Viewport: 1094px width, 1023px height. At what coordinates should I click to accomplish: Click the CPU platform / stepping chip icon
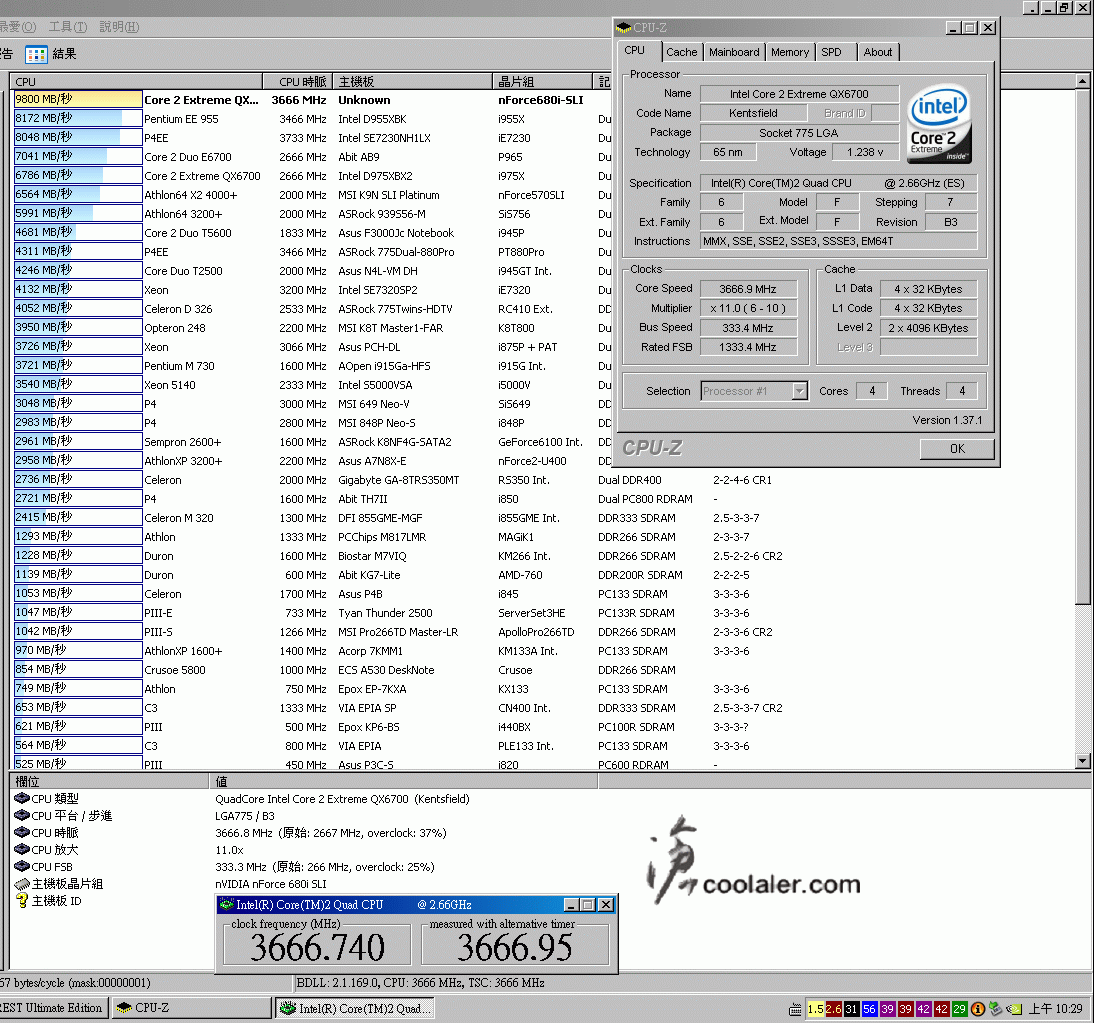22,814
